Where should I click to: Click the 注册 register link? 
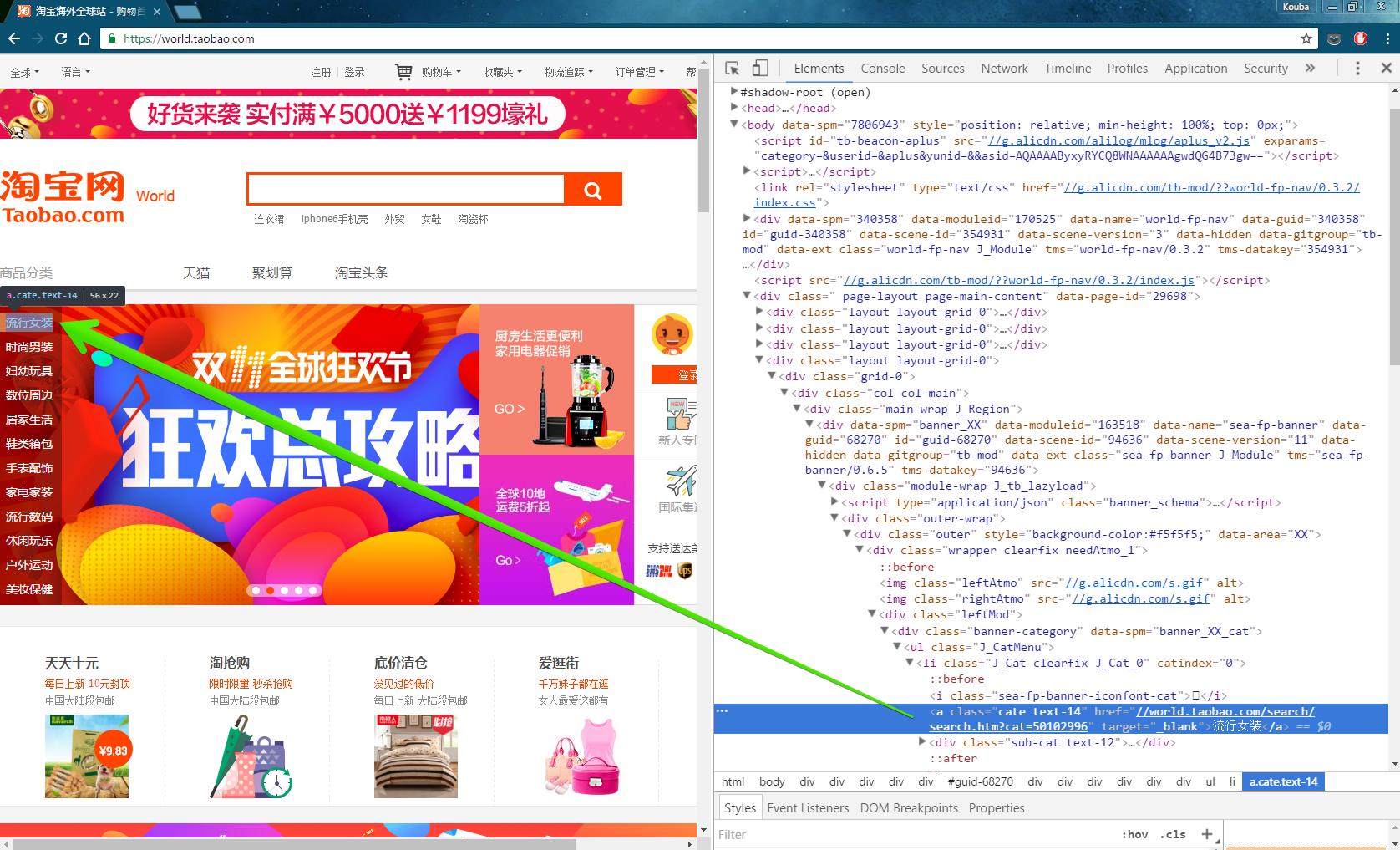click(x=321, y=73)
